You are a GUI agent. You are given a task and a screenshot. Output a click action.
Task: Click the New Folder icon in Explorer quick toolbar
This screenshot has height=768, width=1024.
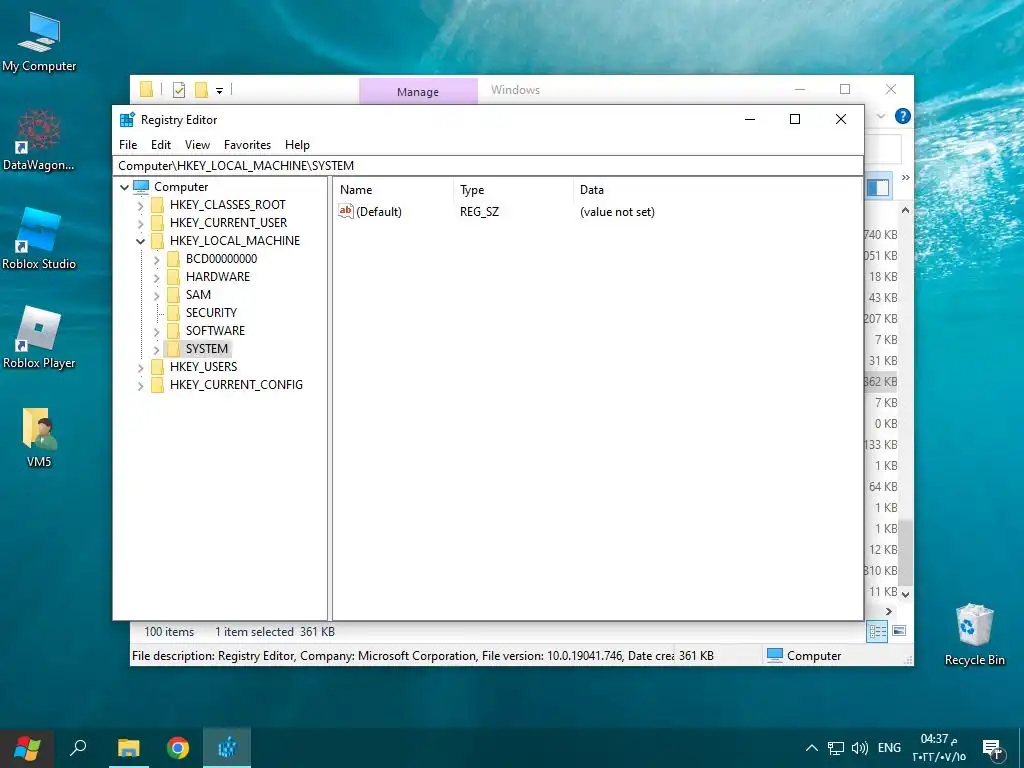[201, 90]
